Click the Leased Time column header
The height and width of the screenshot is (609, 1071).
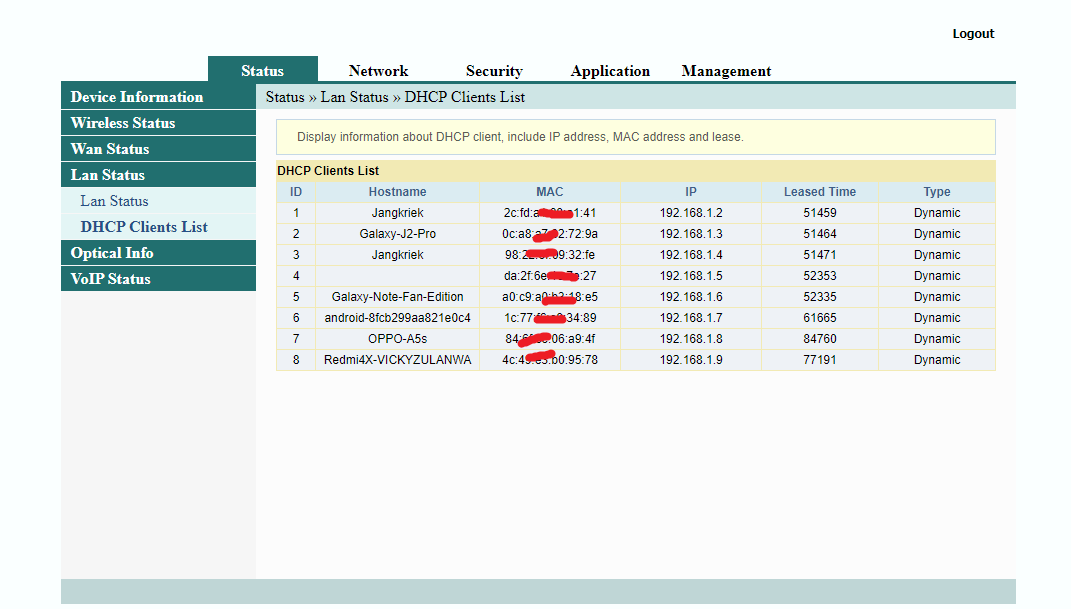coord(820,192)
